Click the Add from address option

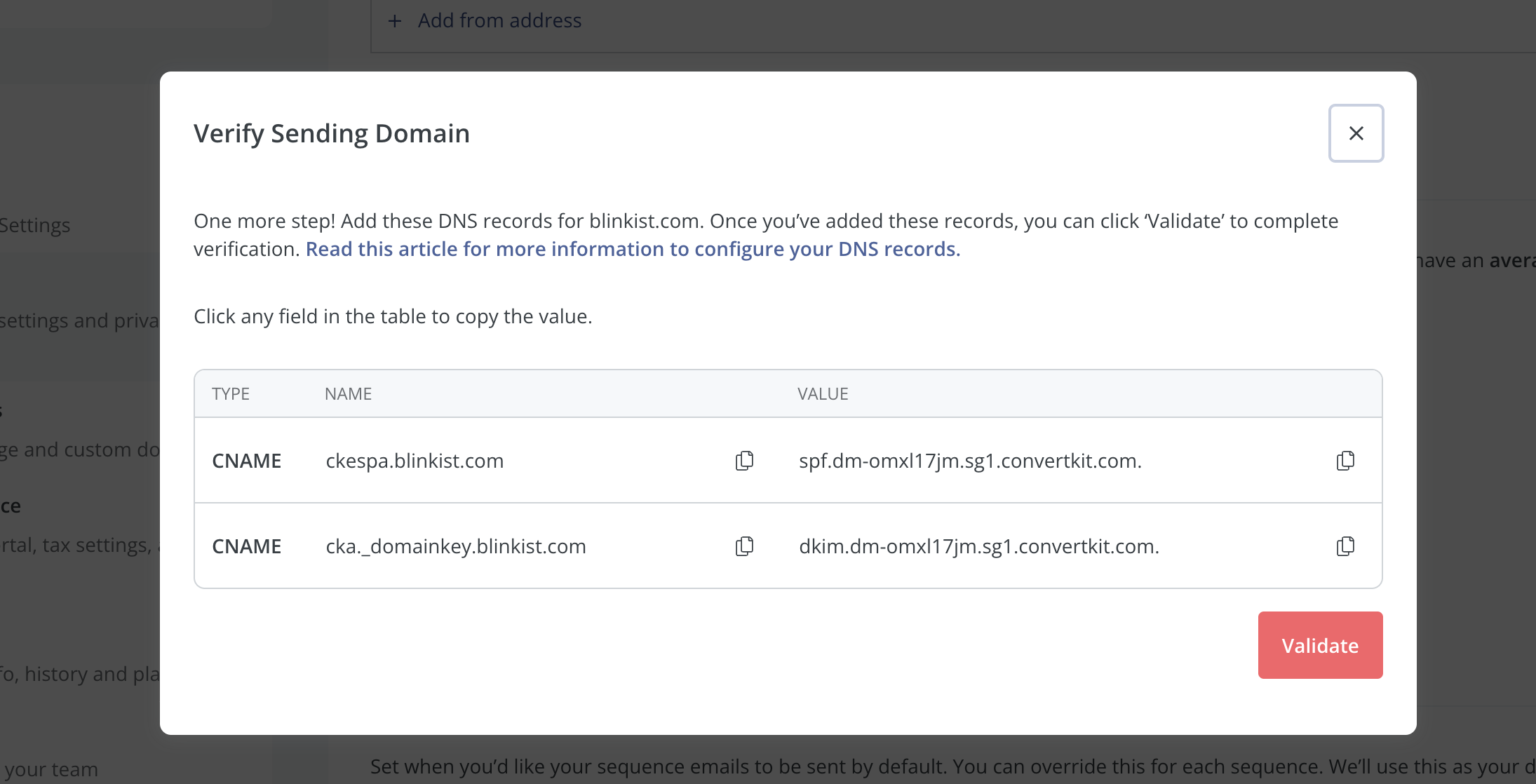[x=499, y=20]
